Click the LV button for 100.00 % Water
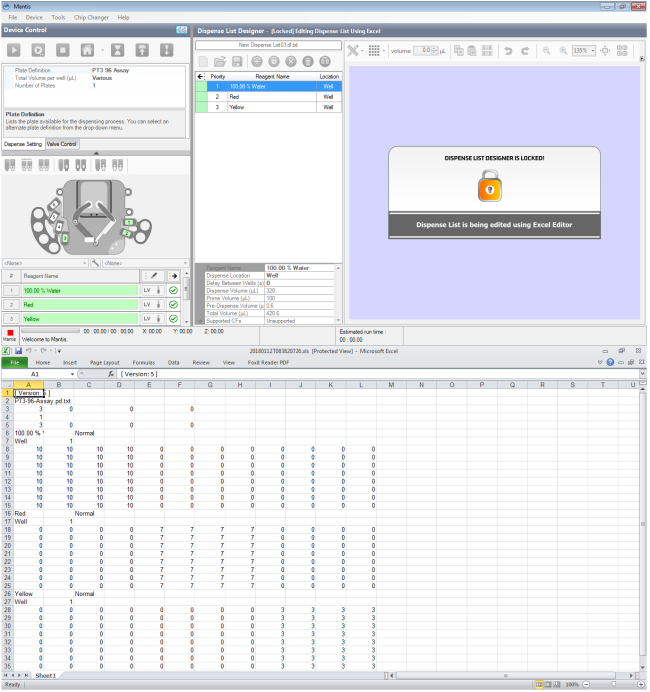Viewport: 650px width, 692px height. pos(146,290)
